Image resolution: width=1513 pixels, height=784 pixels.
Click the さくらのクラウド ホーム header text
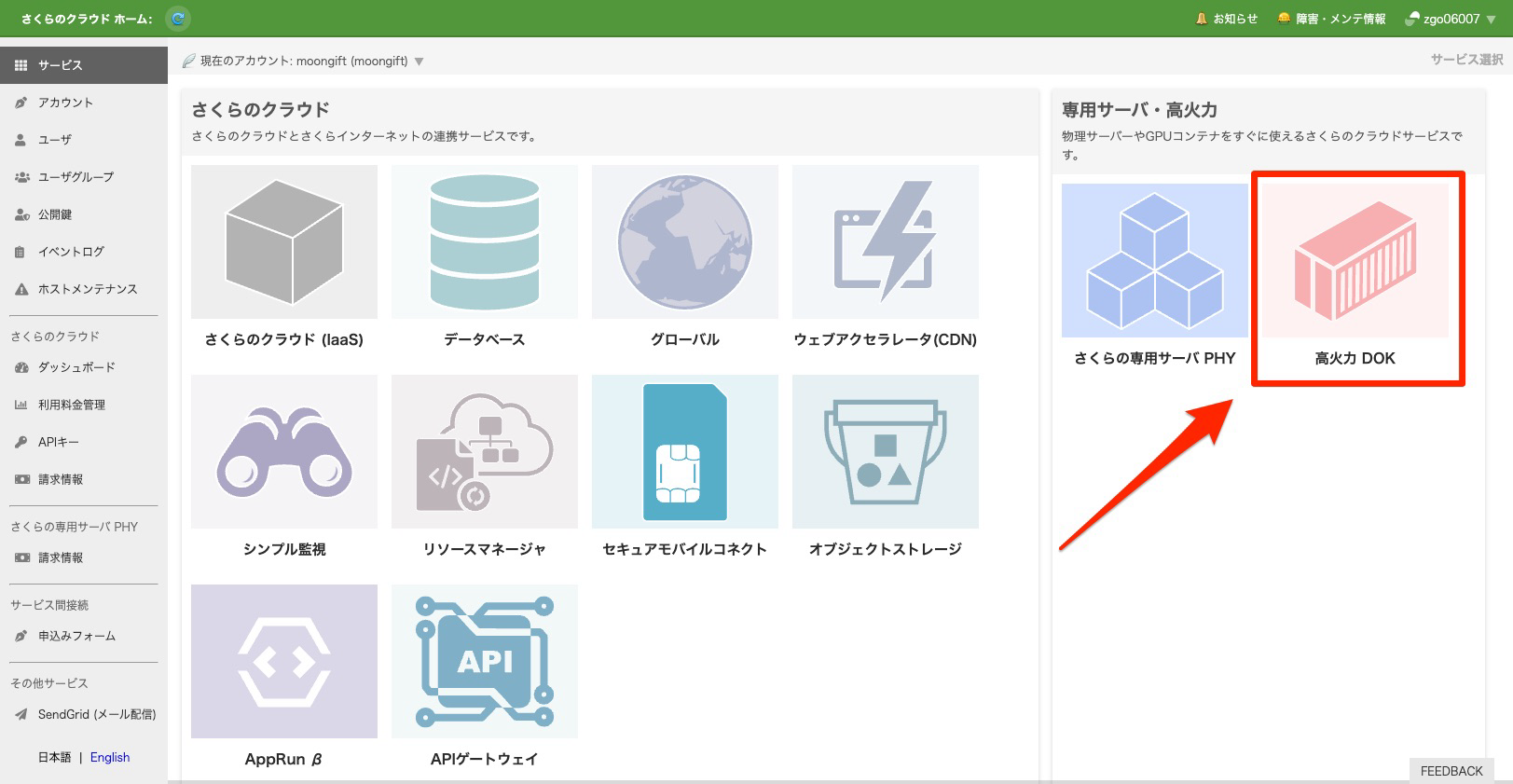coord(88,19)
